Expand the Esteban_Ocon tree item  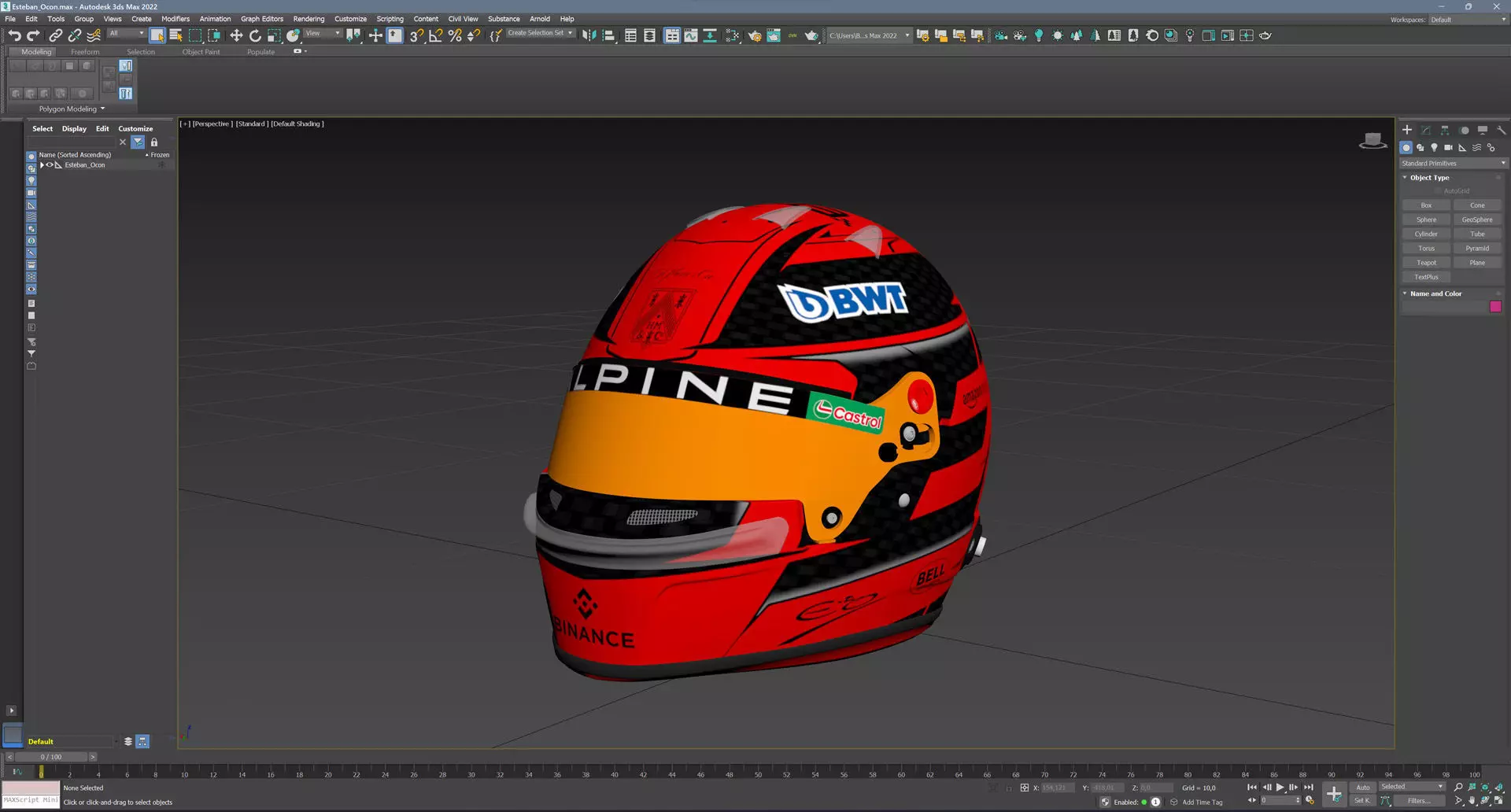click(42, 165)
